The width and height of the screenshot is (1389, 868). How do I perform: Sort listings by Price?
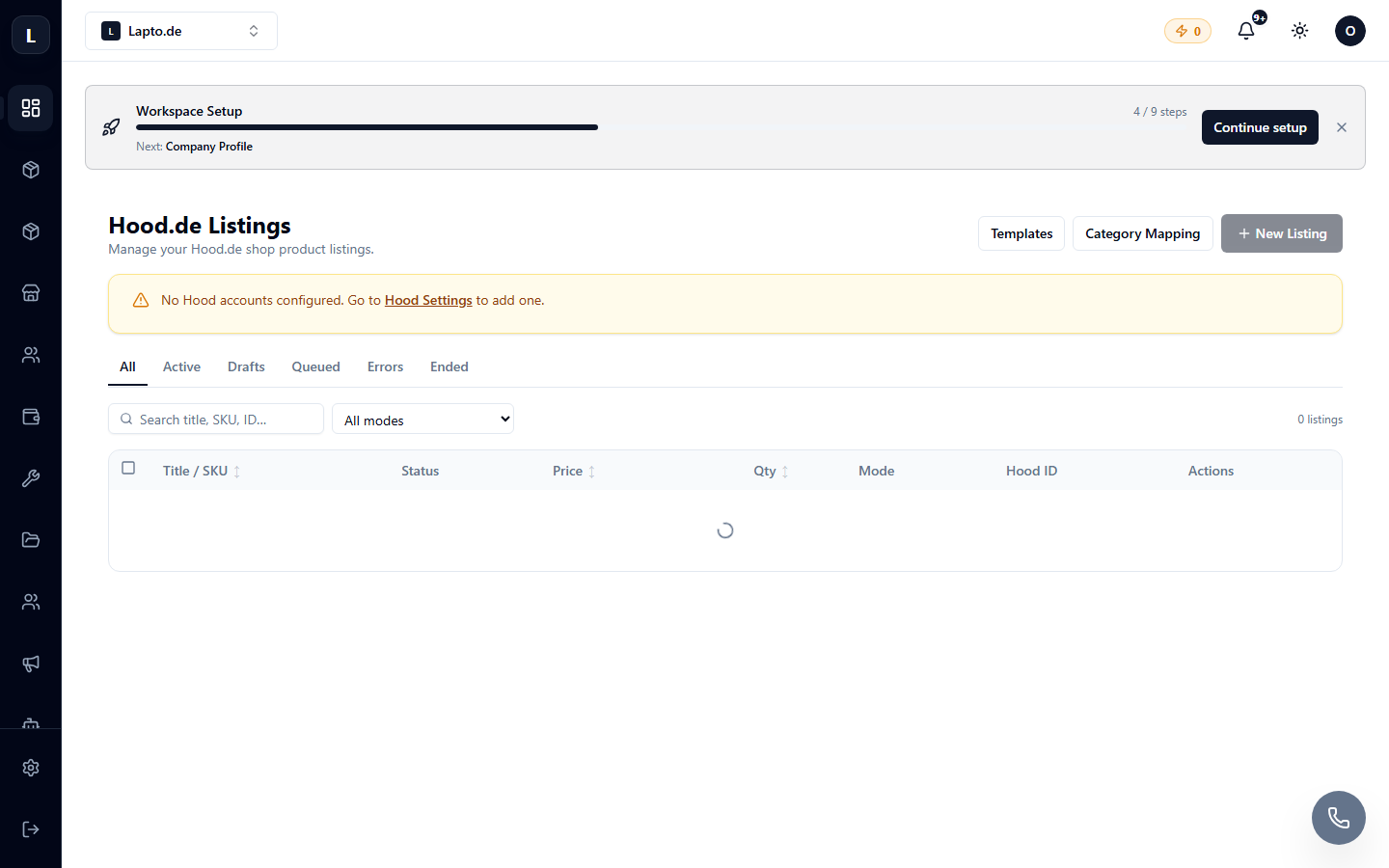(x=574, y=471)
